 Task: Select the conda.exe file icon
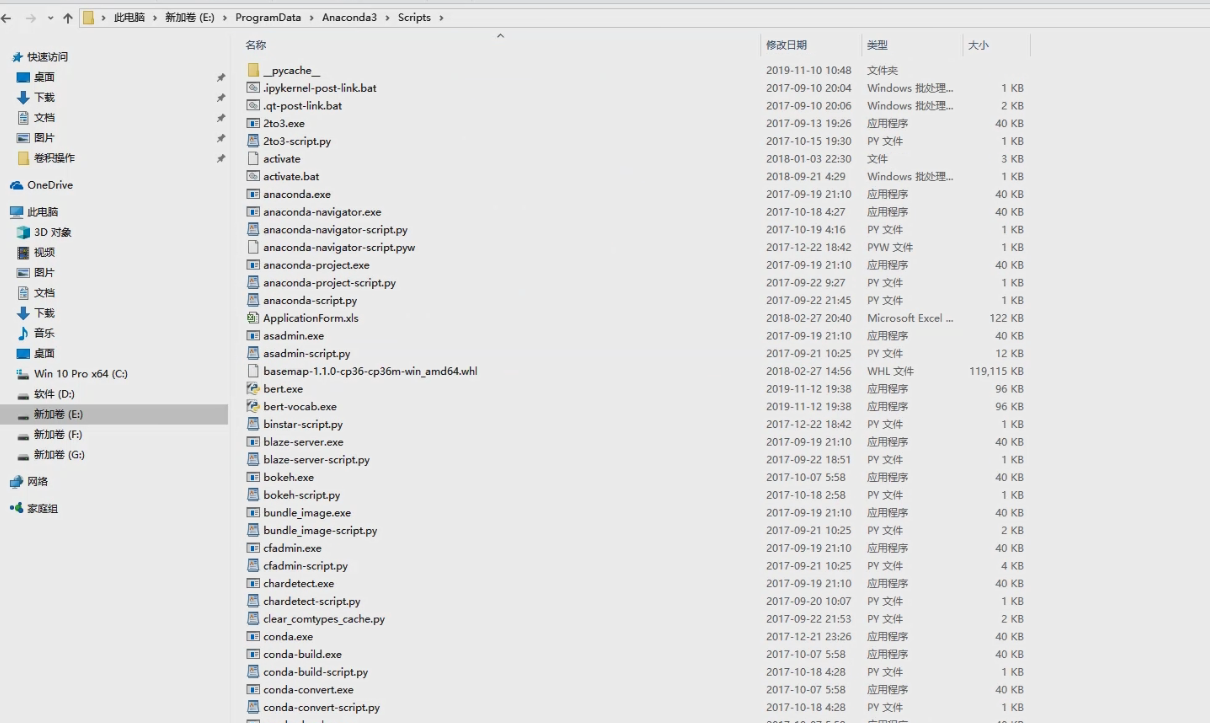[x=253, y=636]
